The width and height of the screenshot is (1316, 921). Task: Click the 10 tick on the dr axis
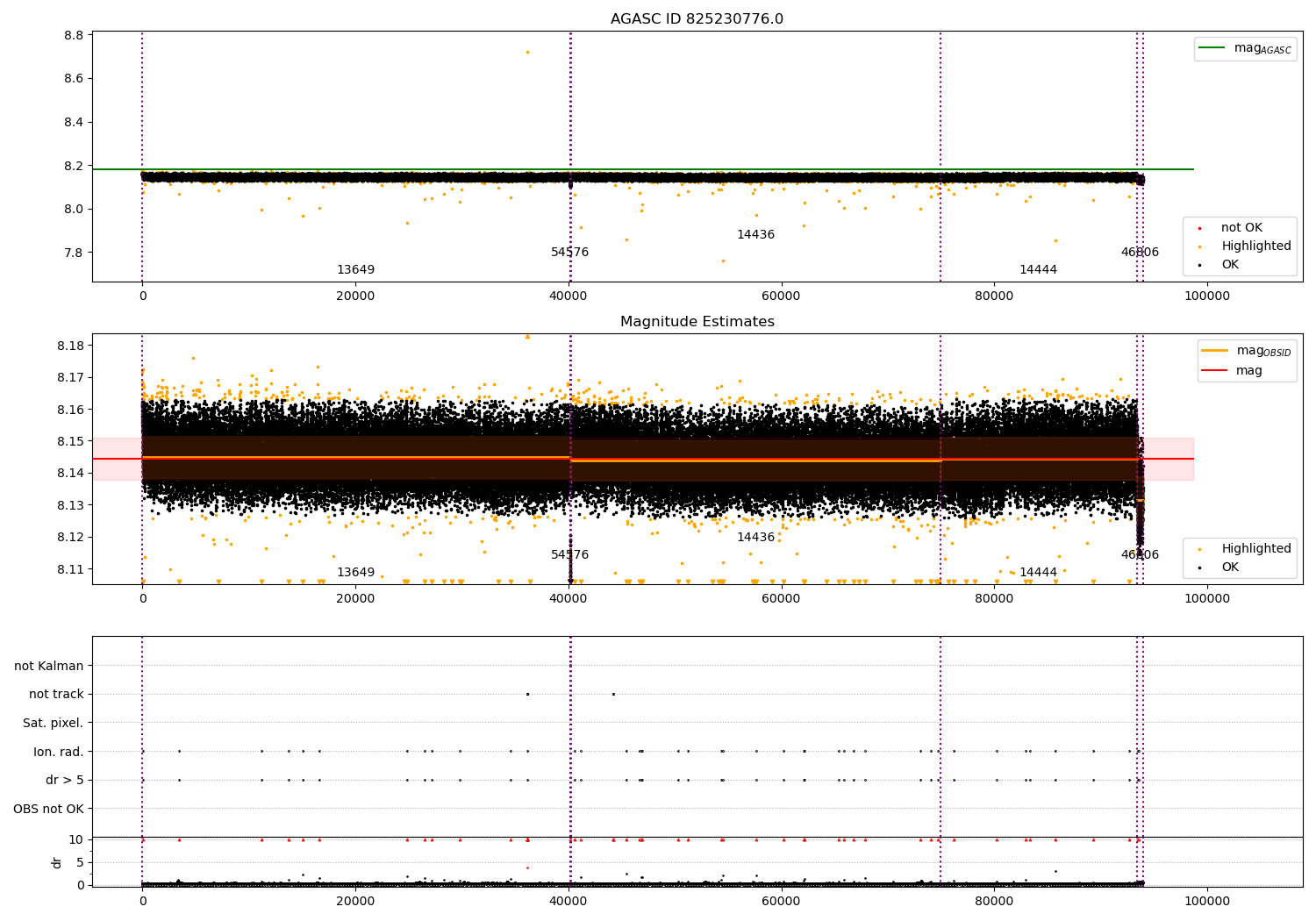point(77,839)
